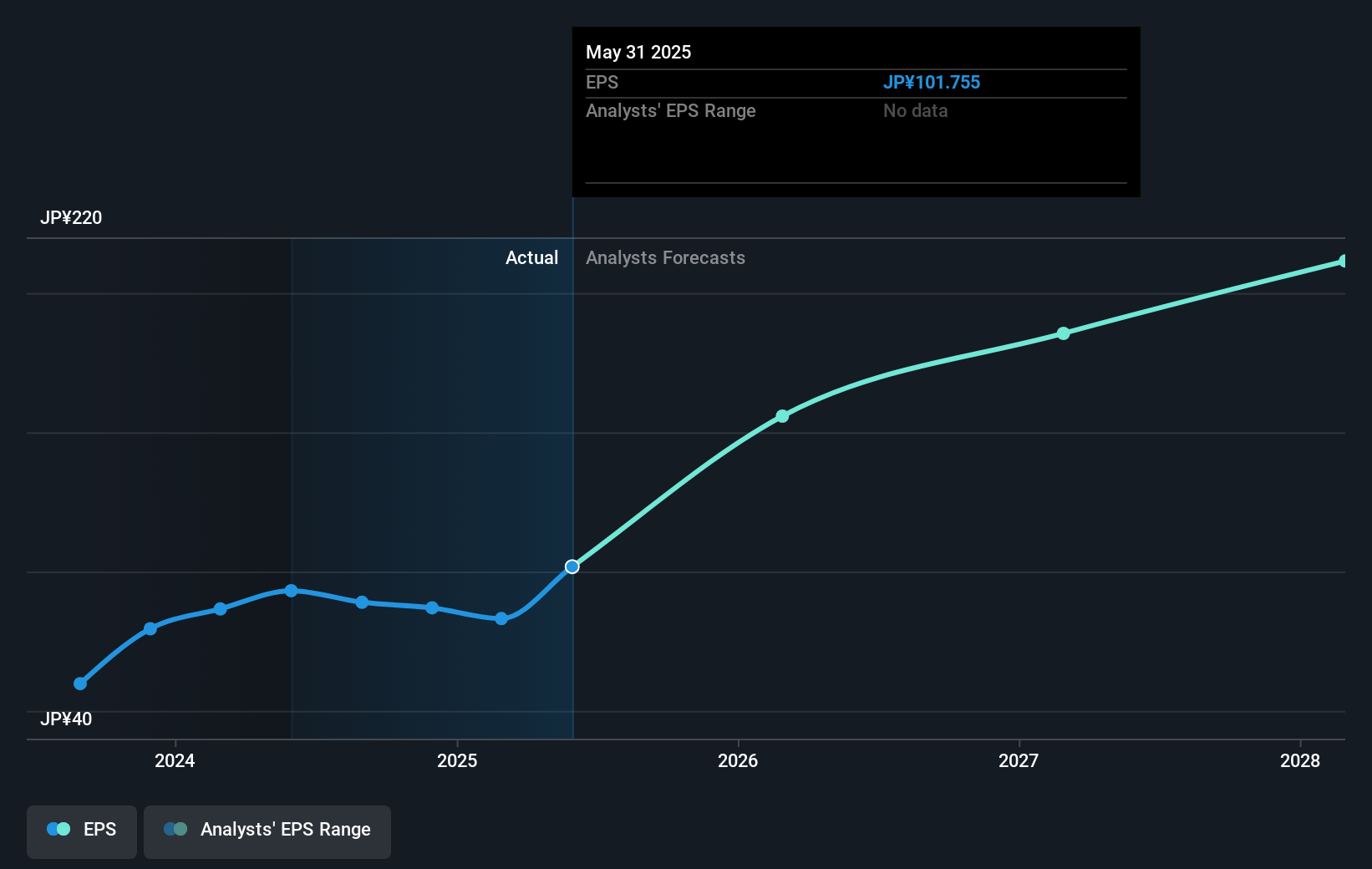Click the Analysts' EPS Range tooltip row label

[671, 111]
